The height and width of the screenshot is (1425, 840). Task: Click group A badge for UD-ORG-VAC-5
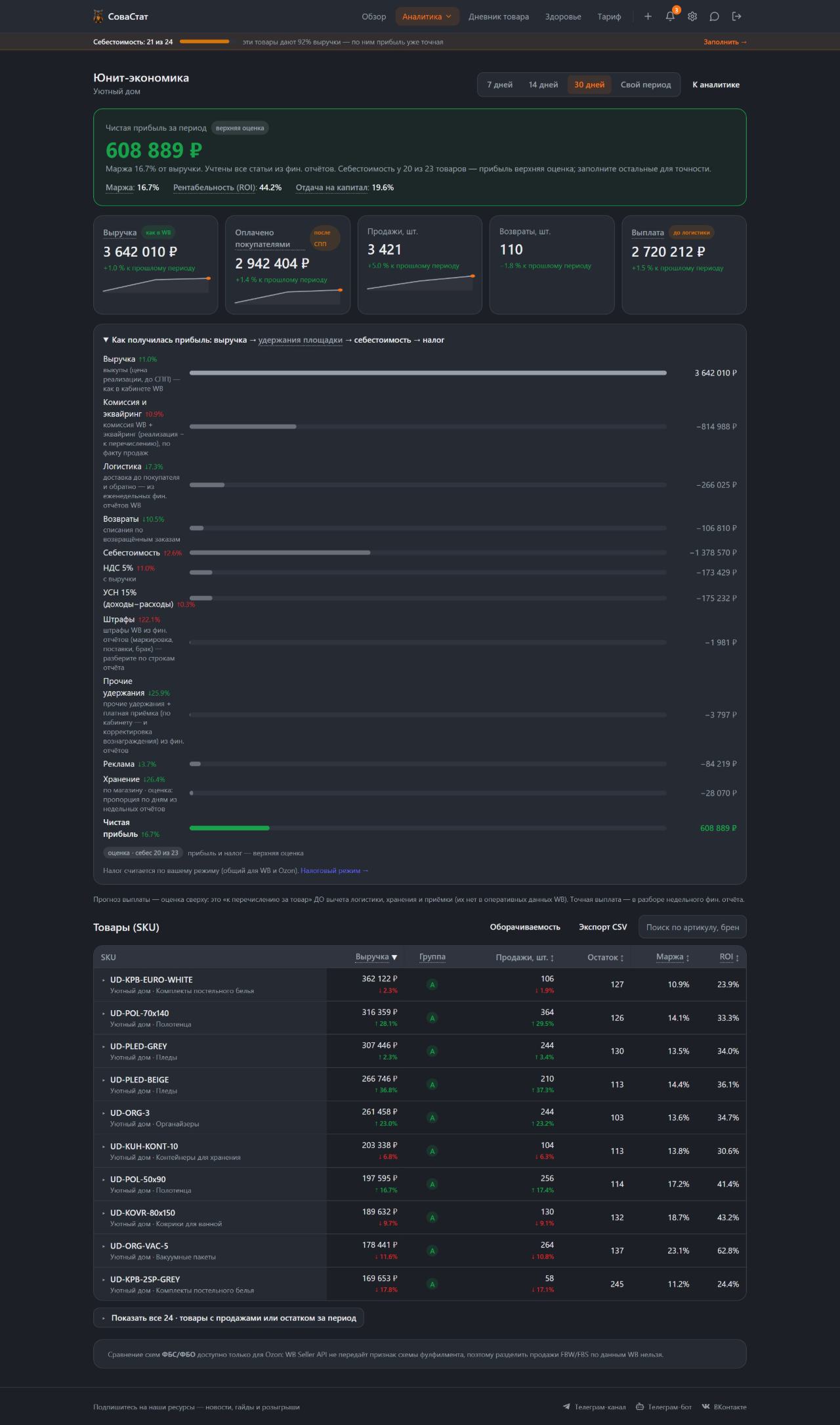(x=432, y=1251)
